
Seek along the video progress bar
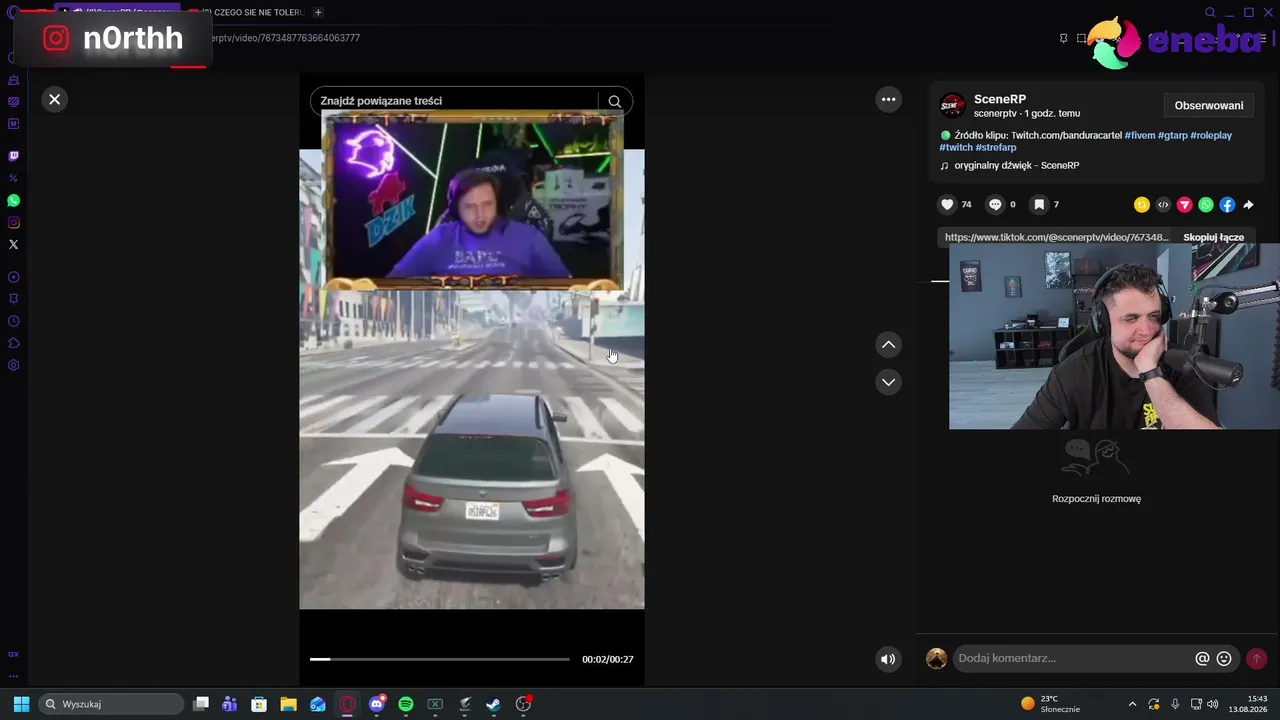[440, 659]
